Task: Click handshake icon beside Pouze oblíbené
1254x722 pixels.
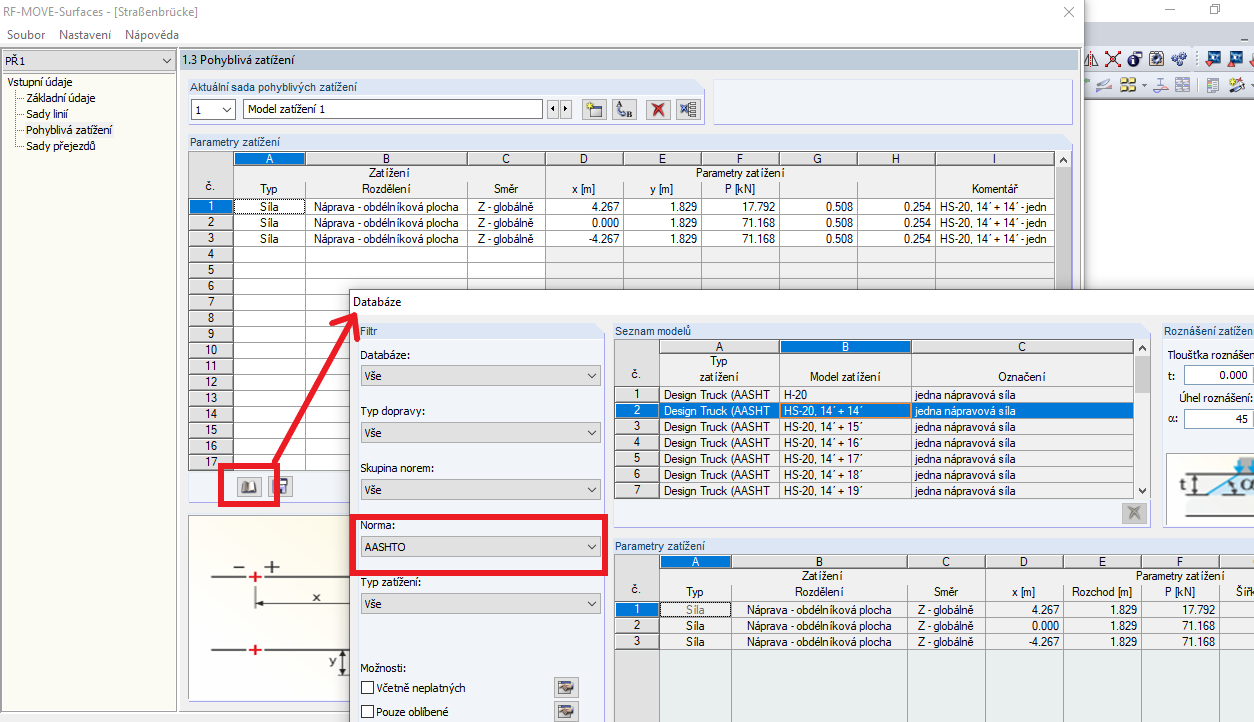Action: (567, 711)
